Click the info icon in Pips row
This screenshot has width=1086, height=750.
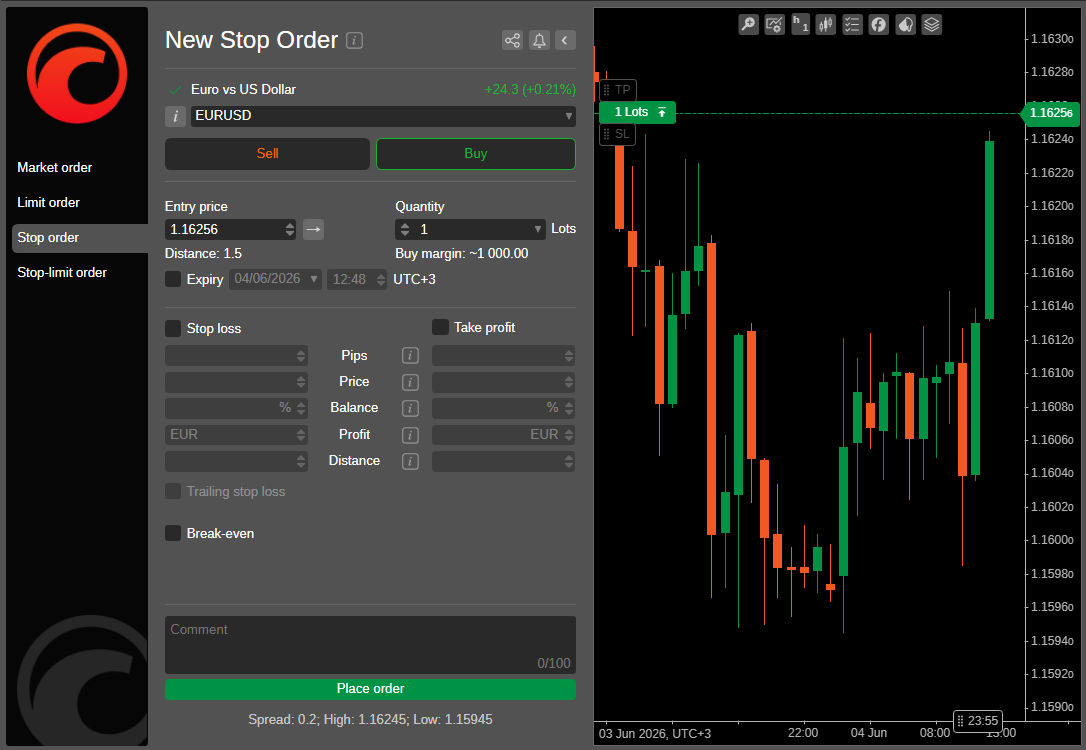tap(410, 355)
